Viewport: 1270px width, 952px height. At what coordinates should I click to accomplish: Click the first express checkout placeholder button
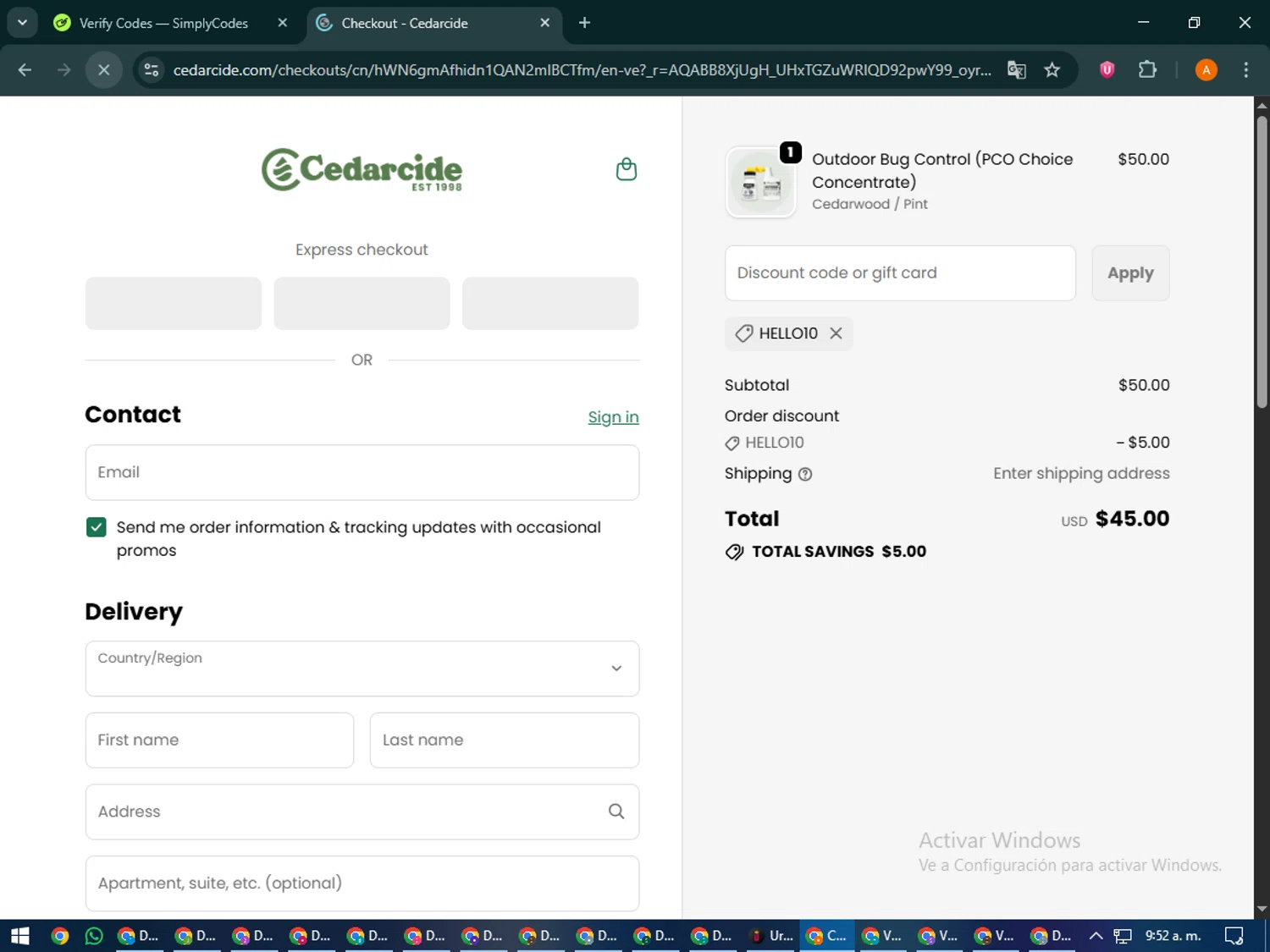click(x=174, y=303)
